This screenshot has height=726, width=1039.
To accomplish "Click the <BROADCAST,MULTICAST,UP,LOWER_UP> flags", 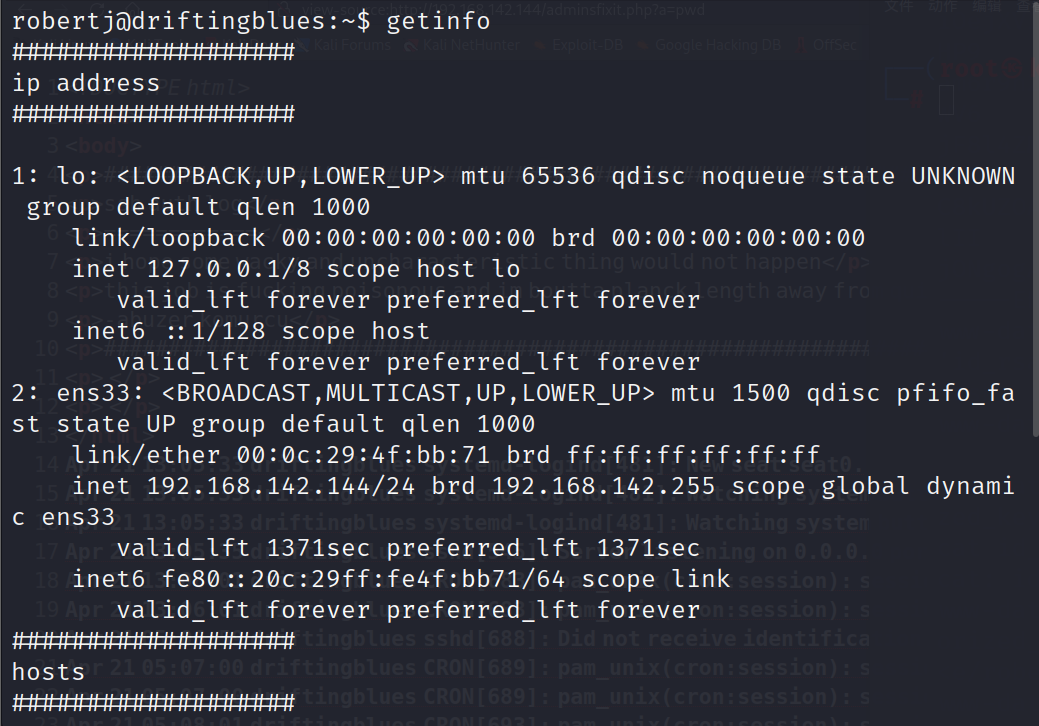I will click(x=408, y=393).
